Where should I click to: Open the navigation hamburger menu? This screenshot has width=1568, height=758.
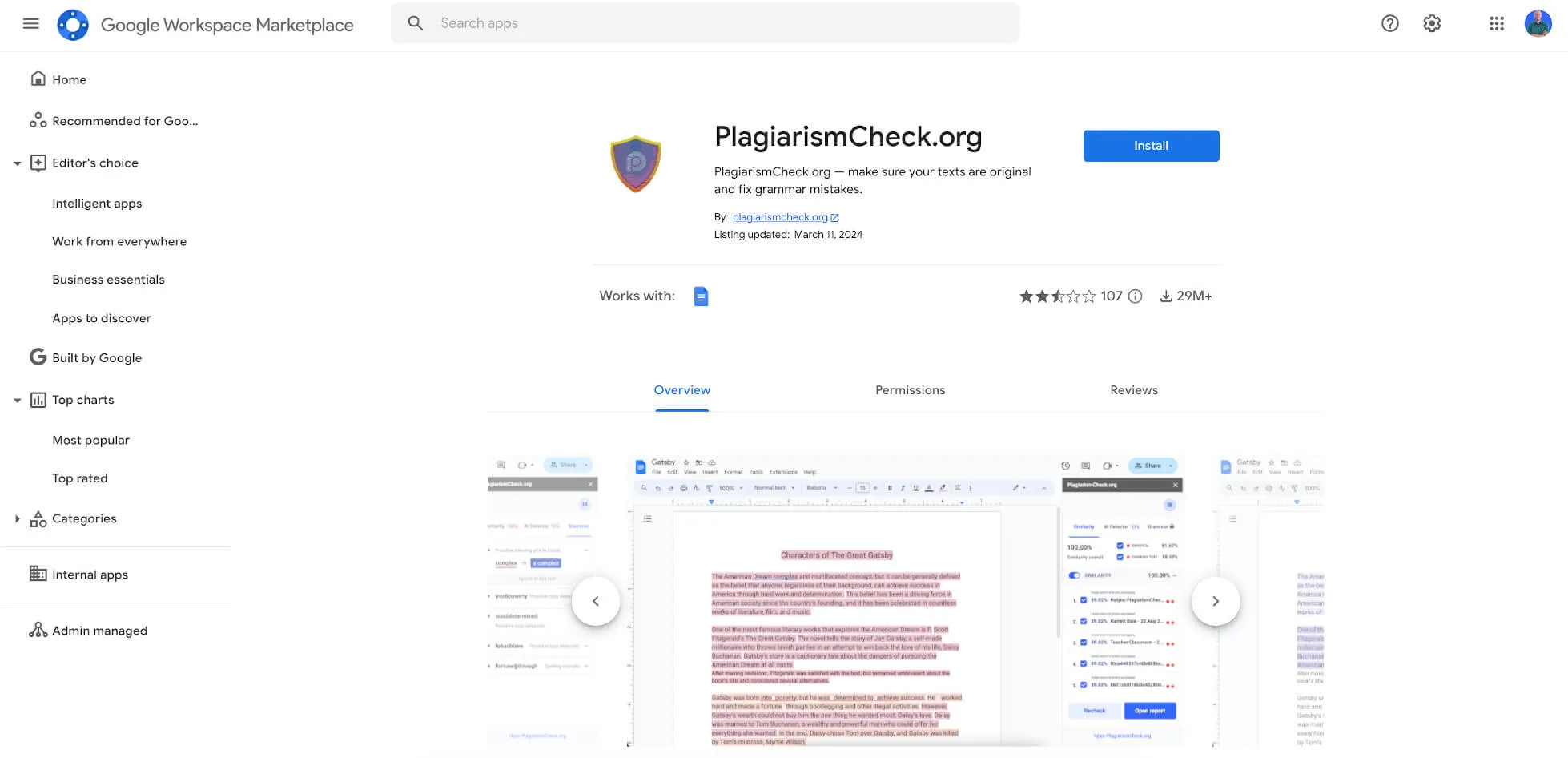(30, 23)
